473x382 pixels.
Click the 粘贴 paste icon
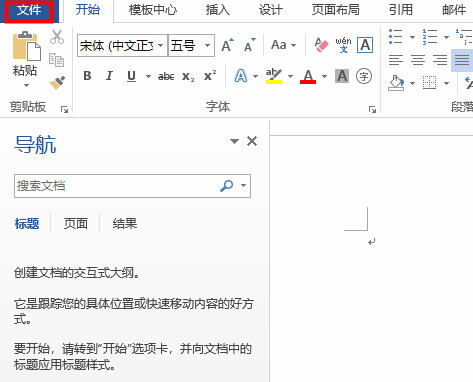point(26,46)
